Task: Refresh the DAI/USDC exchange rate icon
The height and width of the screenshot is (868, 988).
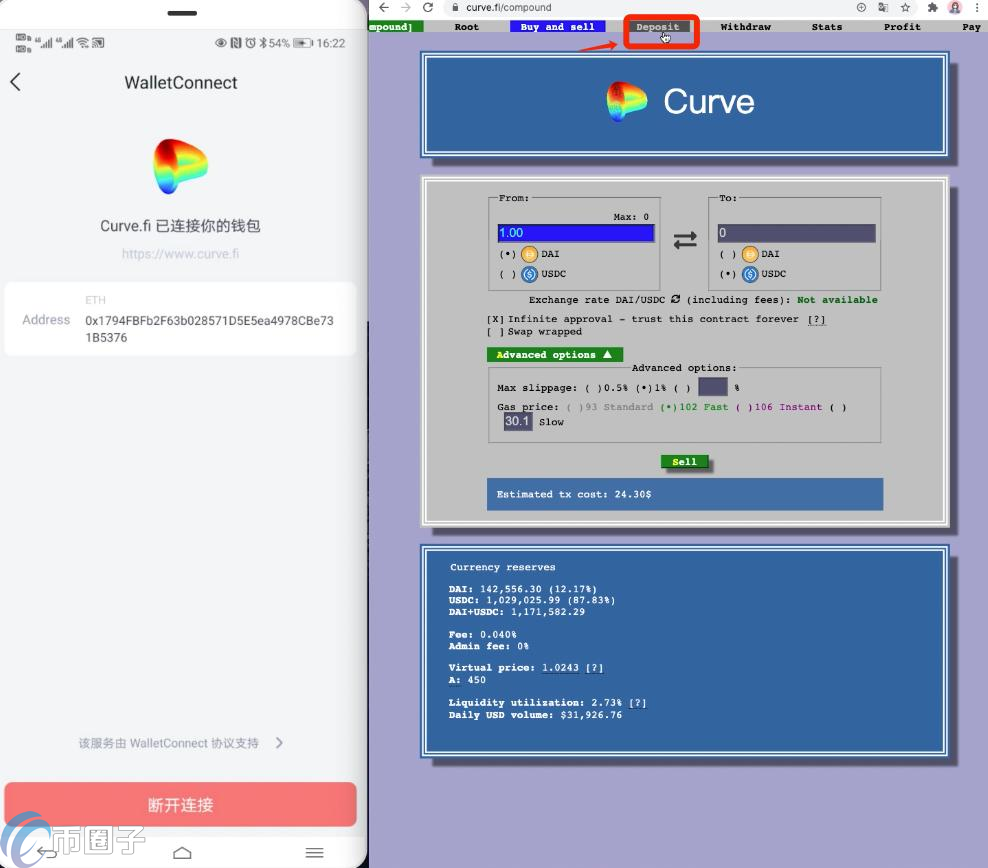Action: 675,299
